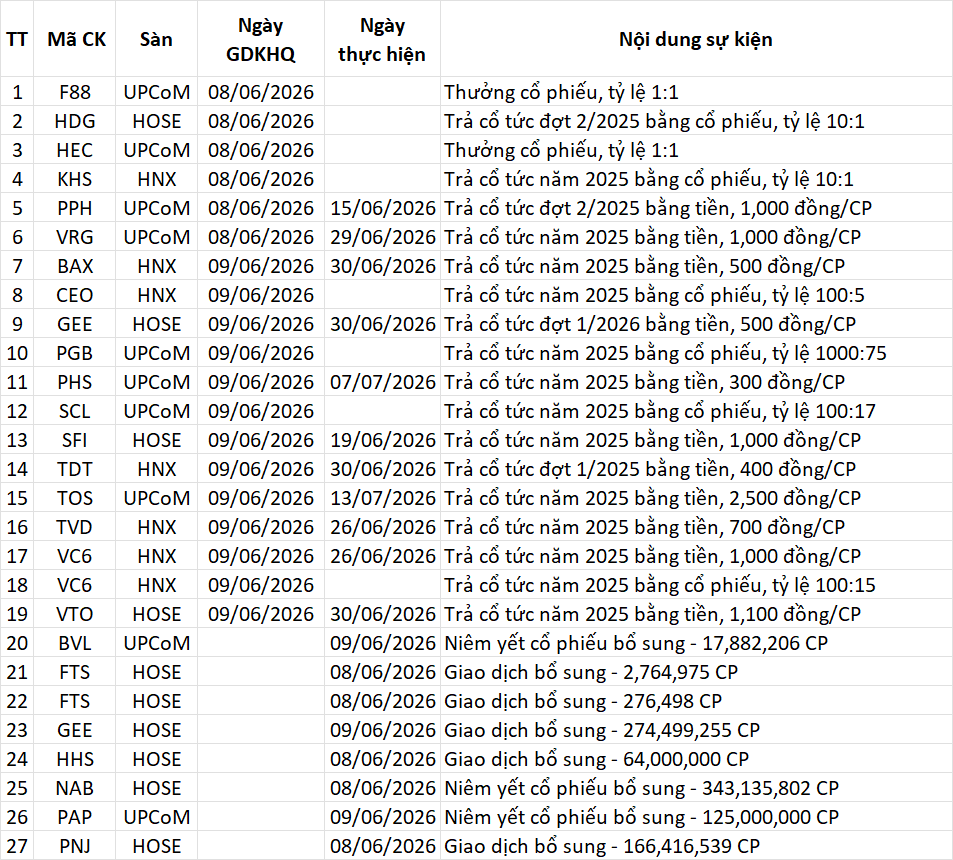Screen dimensions: 953x860
Task: Click the 'Nội dung sự kiện' header
Action: 695,40
